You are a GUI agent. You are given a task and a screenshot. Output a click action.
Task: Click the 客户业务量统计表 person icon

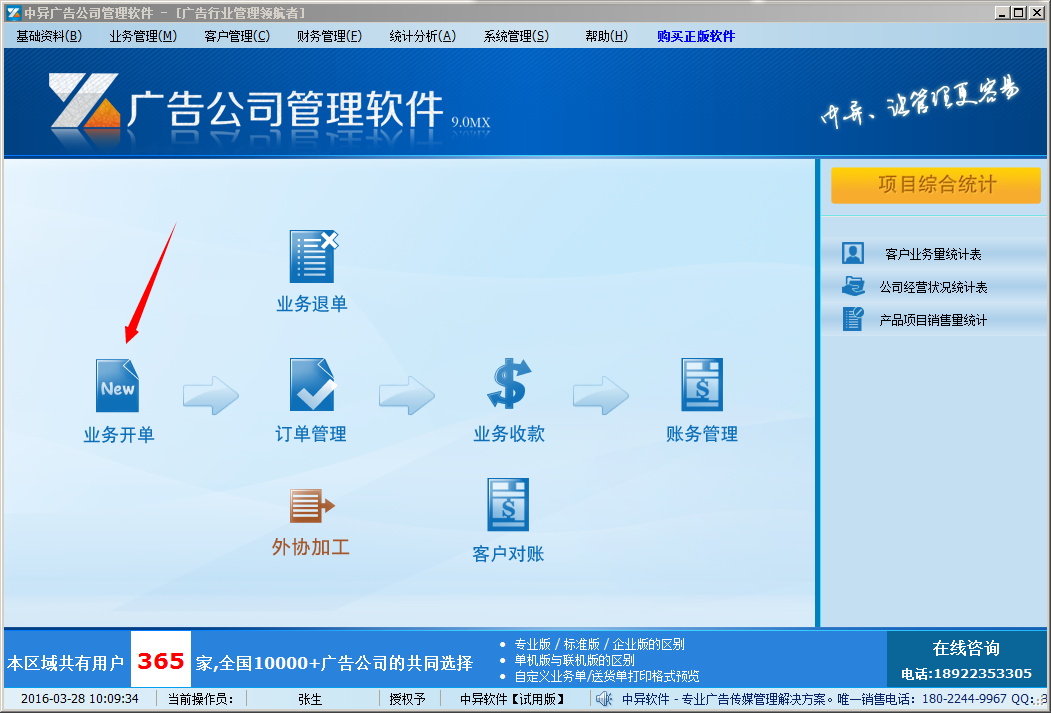pyautogui.click(x=852, y=254)
